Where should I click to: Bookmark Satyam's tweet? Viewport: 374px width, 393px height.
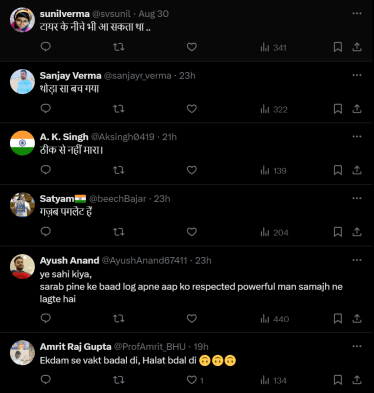[x=338, y=232]
